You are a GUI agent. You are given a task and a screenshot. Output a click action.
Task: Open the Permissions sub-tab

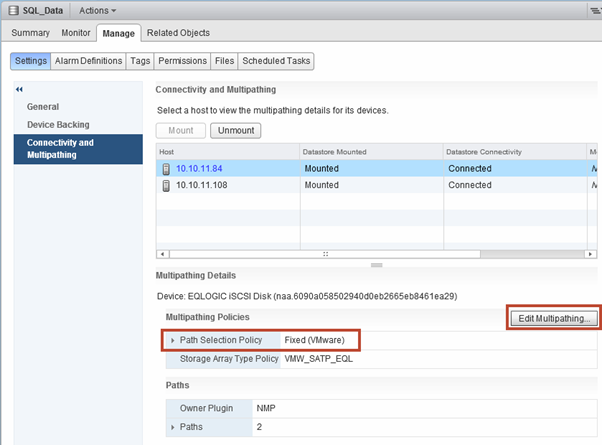point(182,61)
